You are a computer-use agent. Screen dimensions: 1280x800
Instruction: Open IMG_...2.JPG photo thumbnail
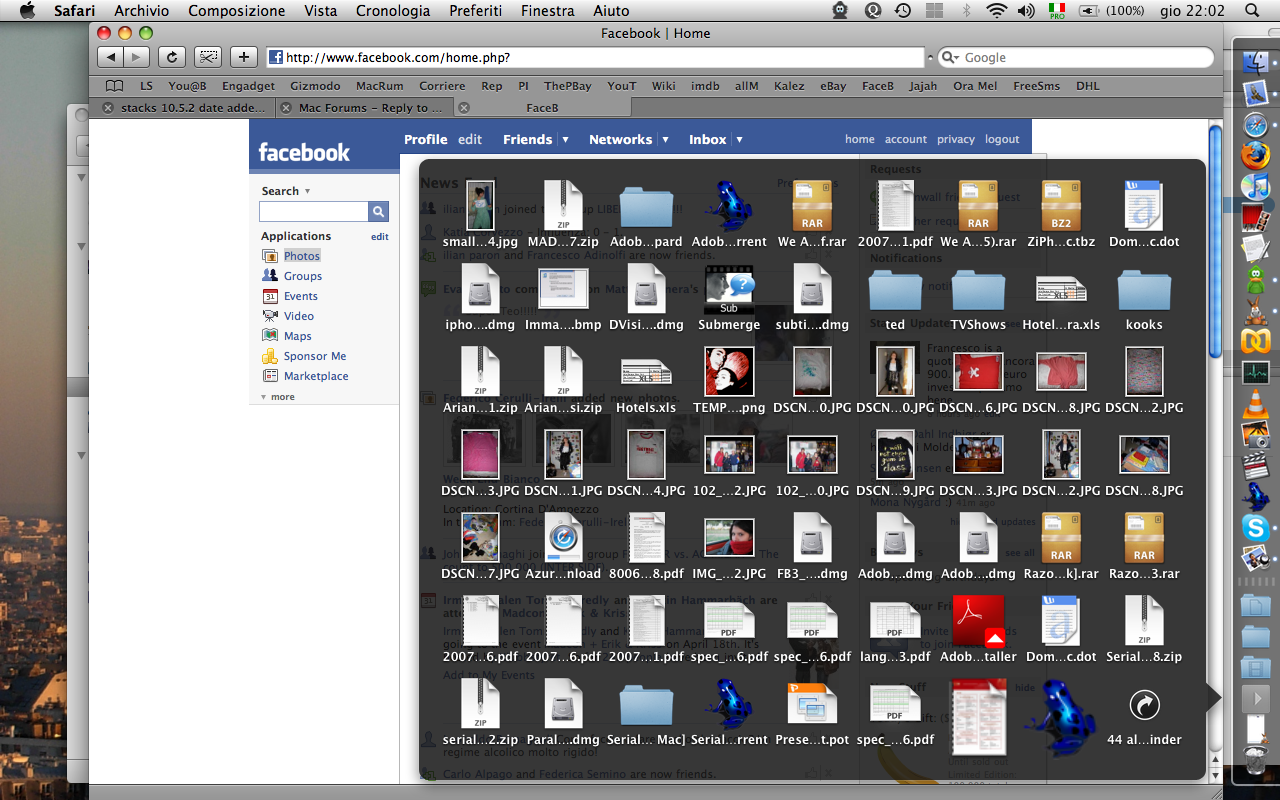729,540
